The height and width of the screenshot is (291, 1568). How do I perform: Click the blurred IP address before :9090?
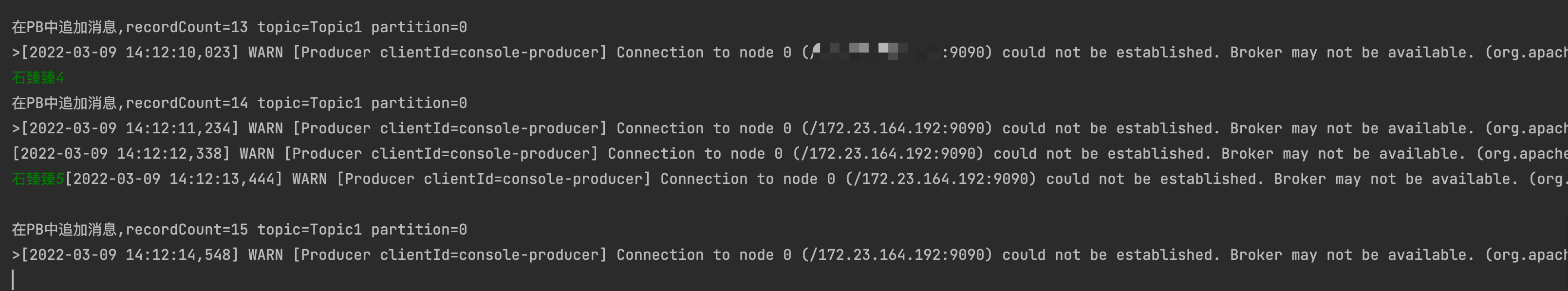[876, 53]
